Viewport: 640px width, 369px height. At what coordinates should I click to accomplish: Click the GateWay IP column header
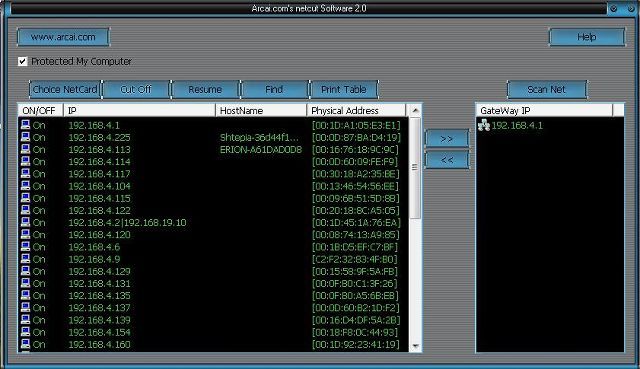(544, 111)
